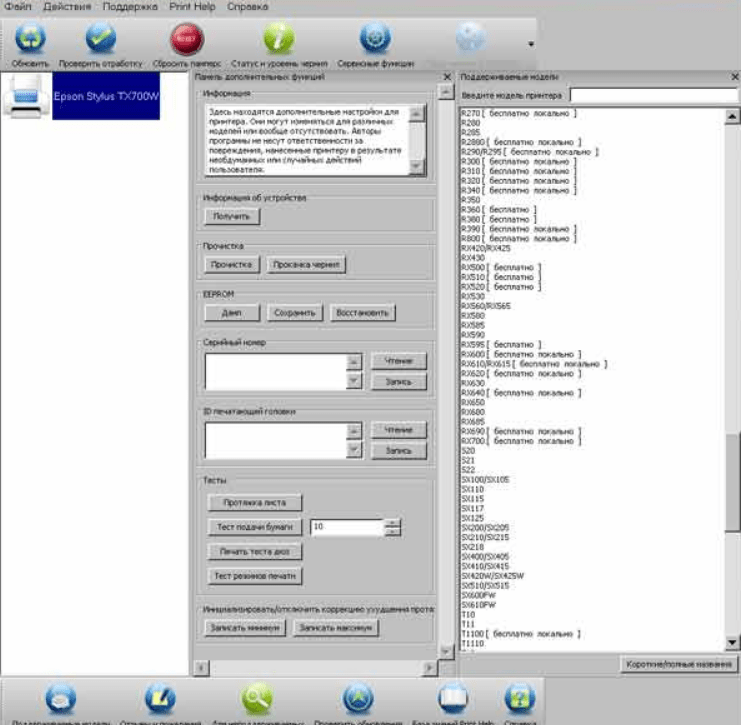
Task: Open Сервисные функции gear icon
Action: tap(375, 39)
